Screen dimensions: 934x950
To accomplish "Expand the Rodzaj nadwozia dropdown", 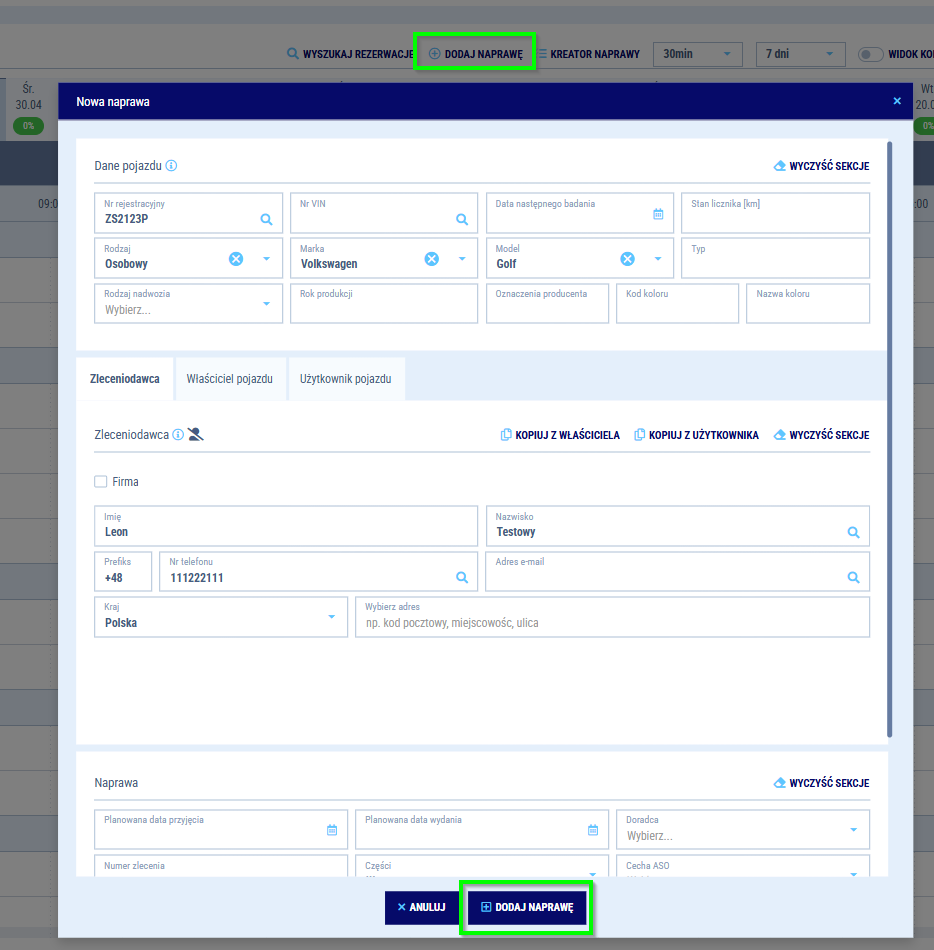I will pyautogui.click(x=266, y=304).
